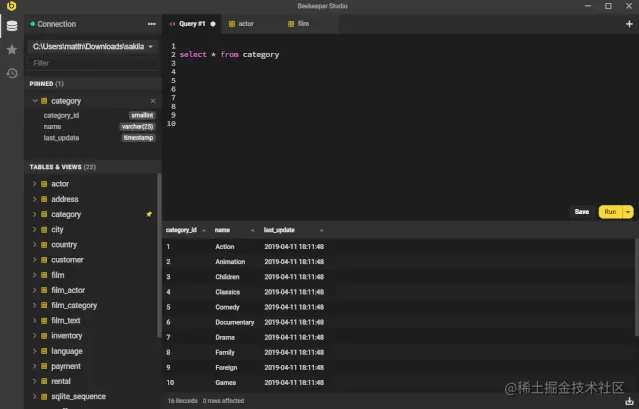Save the query

point(582,212)
